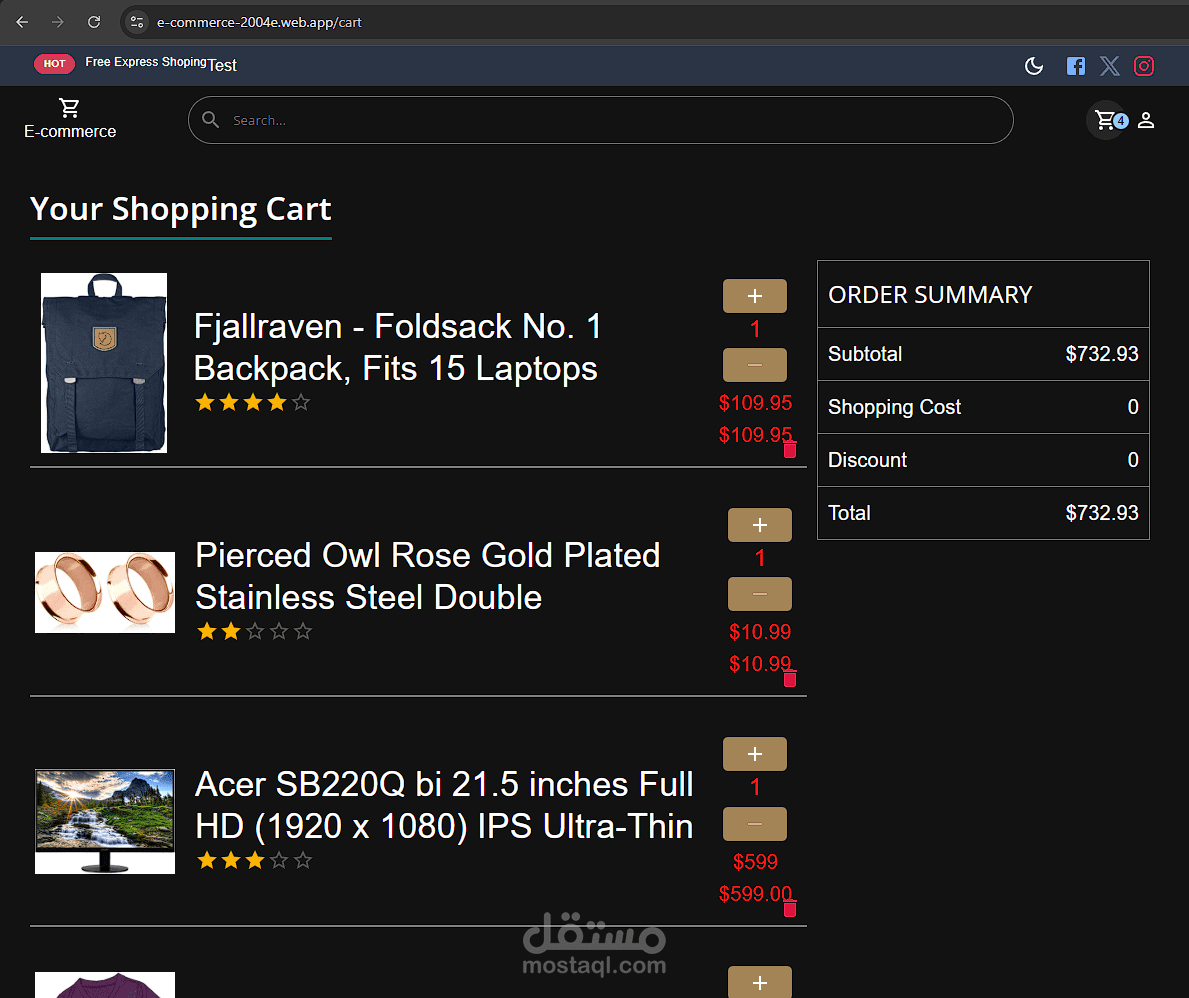Open site information icon in address bar
Viewport: 1189px width, 998px height.
[x=136, y=22]
